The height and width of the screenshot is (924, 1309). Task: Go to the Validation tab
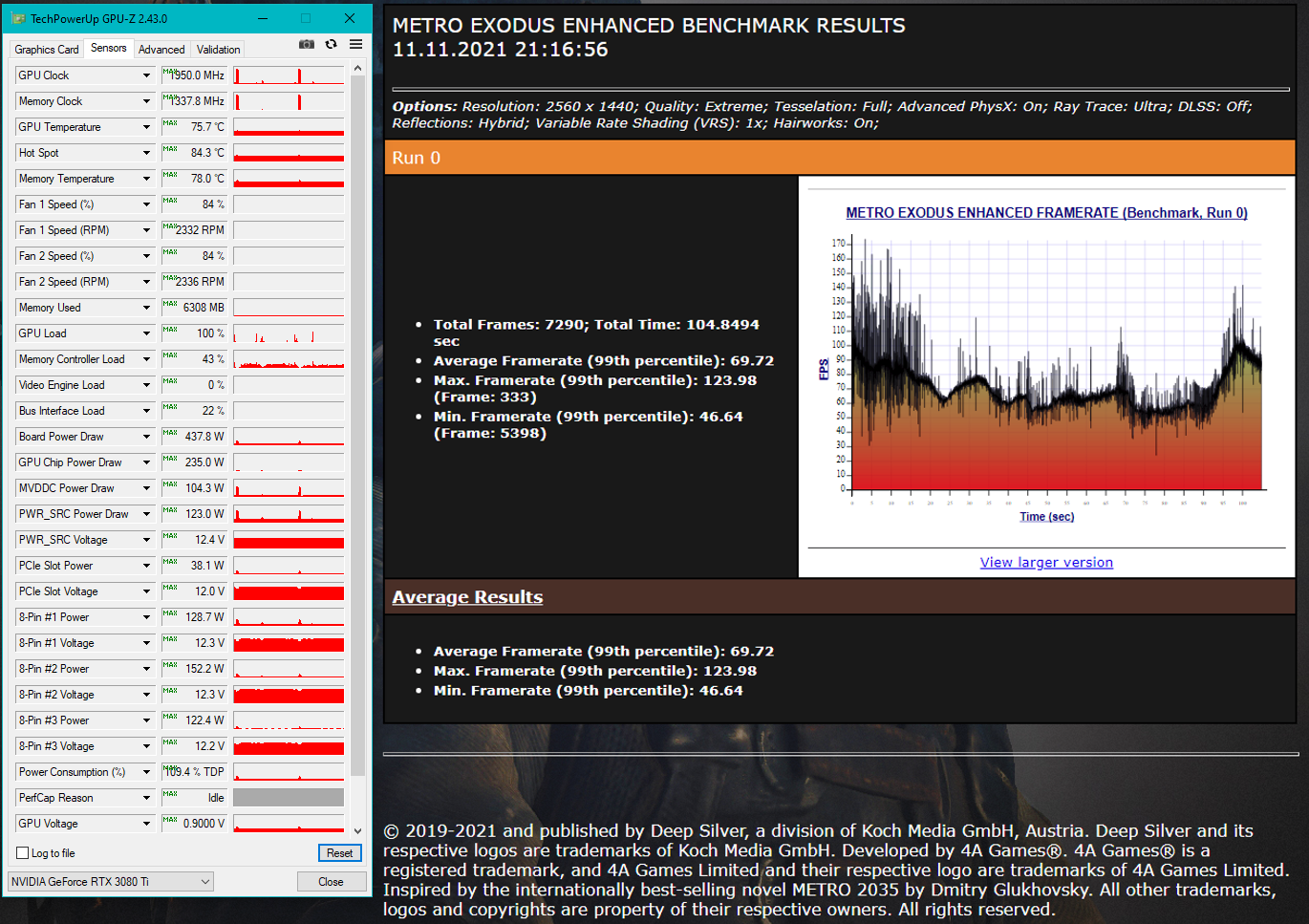pos(219,50)
